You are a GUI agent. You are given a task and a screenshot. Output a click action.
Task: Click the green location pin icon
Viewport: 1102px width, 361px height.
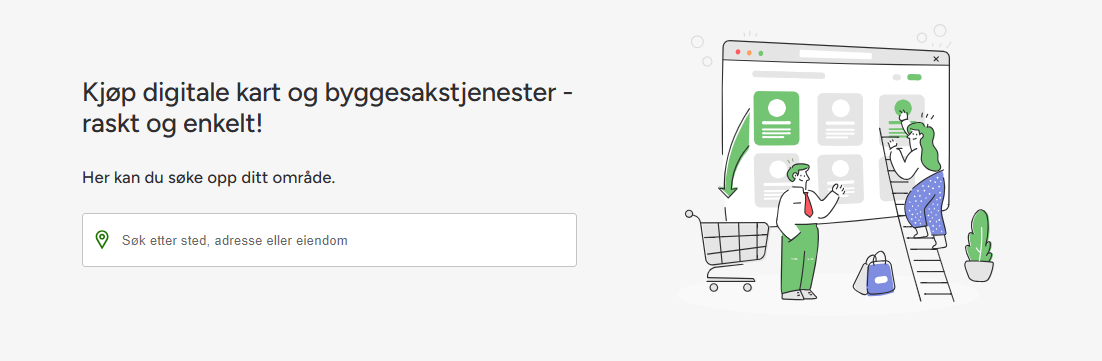[x=102, y=239]
